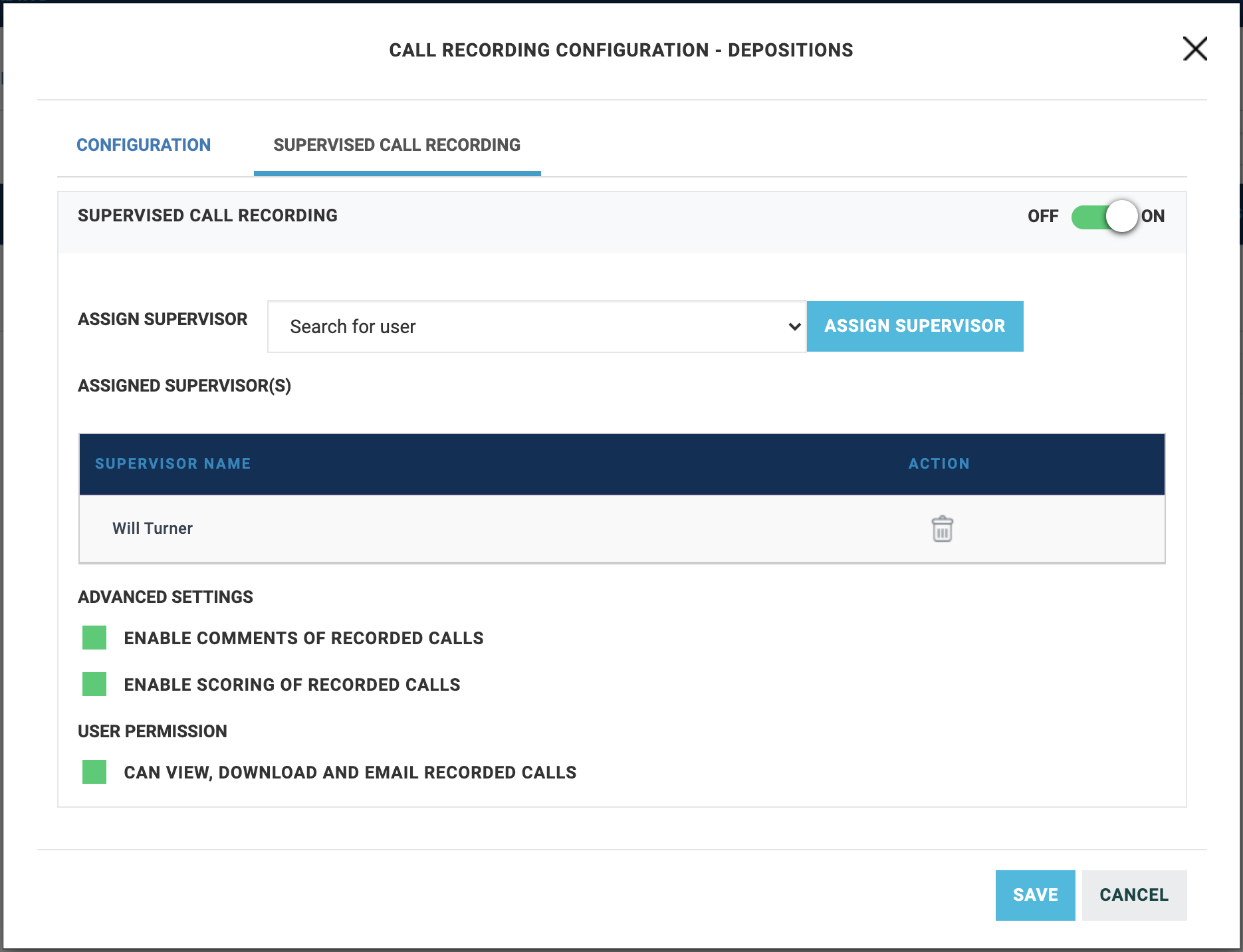Disable the Enable Scoring of Recorded Calls checkbox
Viewport: 1243px width, 952px height.
(94, 684)
